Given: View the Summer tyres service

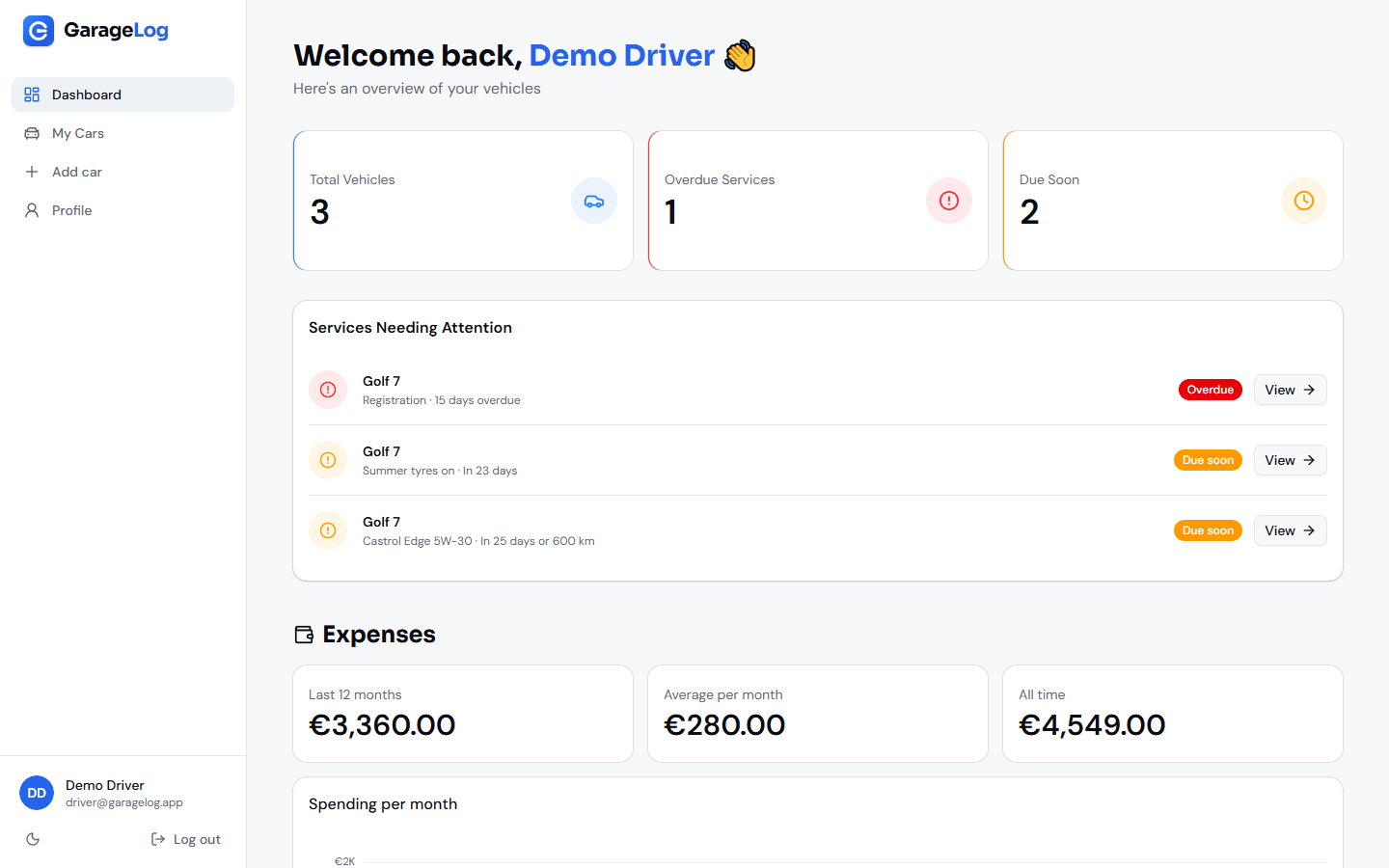Looking at the screenshot, I should 1290,460.
